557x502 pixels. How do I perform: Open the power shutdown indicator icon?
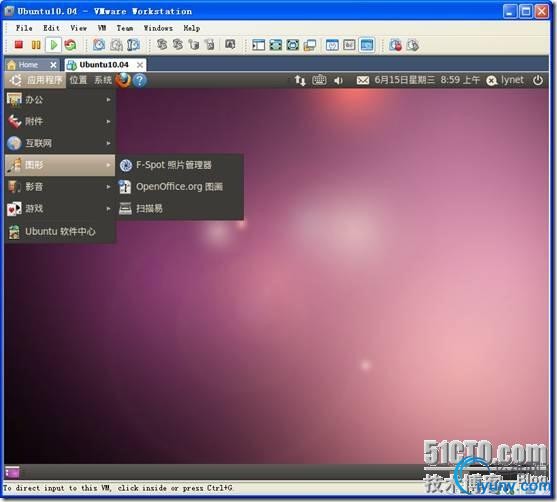tap(537, 80)
